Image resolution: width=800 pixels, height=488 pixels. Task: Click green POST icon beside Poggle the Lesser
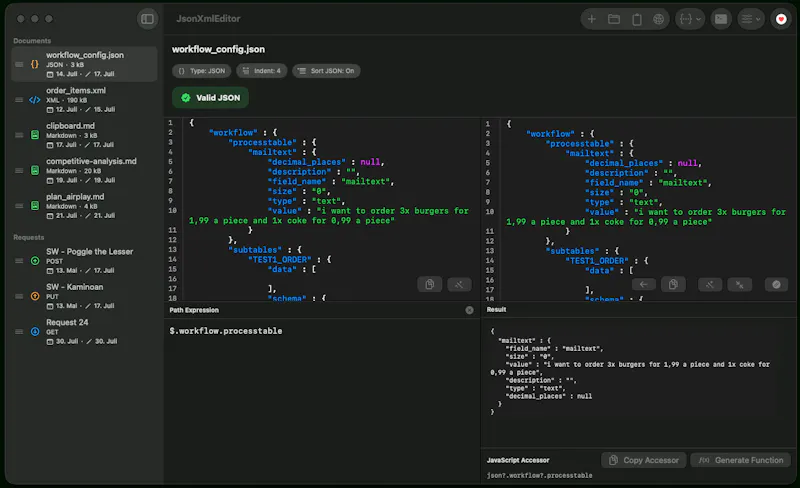[35, 261]
